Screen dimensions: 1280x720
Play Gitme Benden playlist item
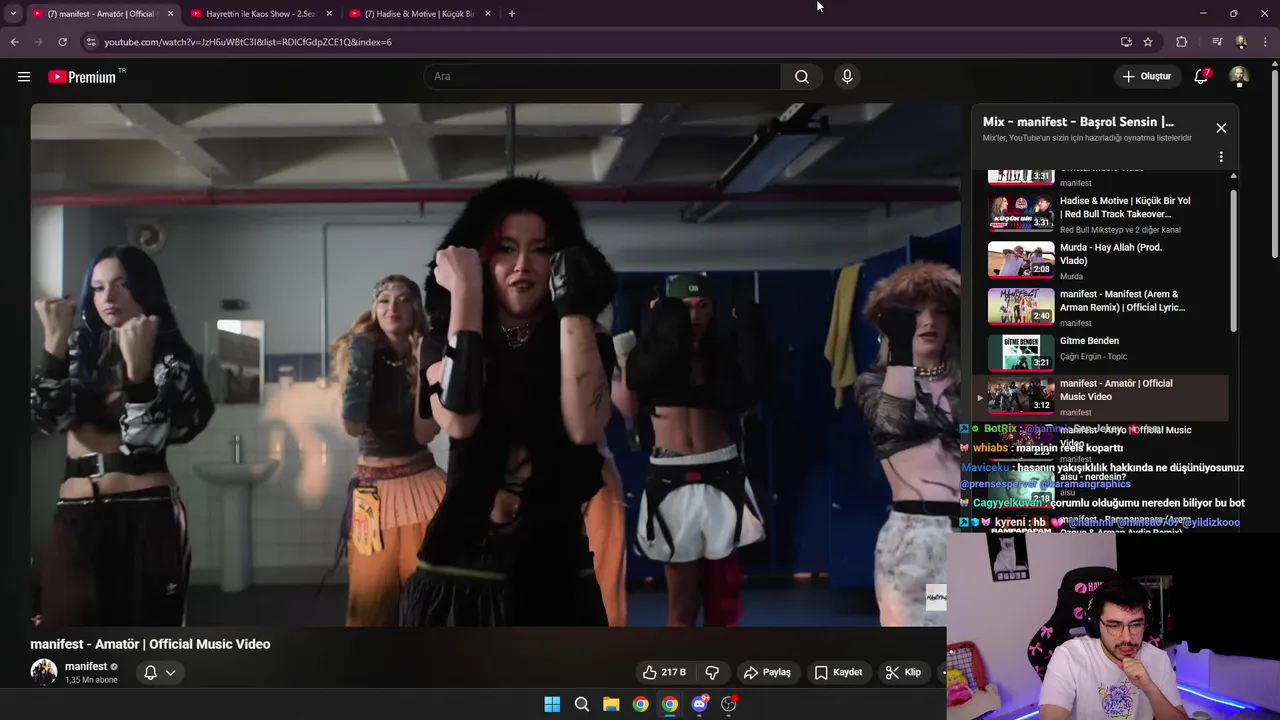tap(1100, 352)
